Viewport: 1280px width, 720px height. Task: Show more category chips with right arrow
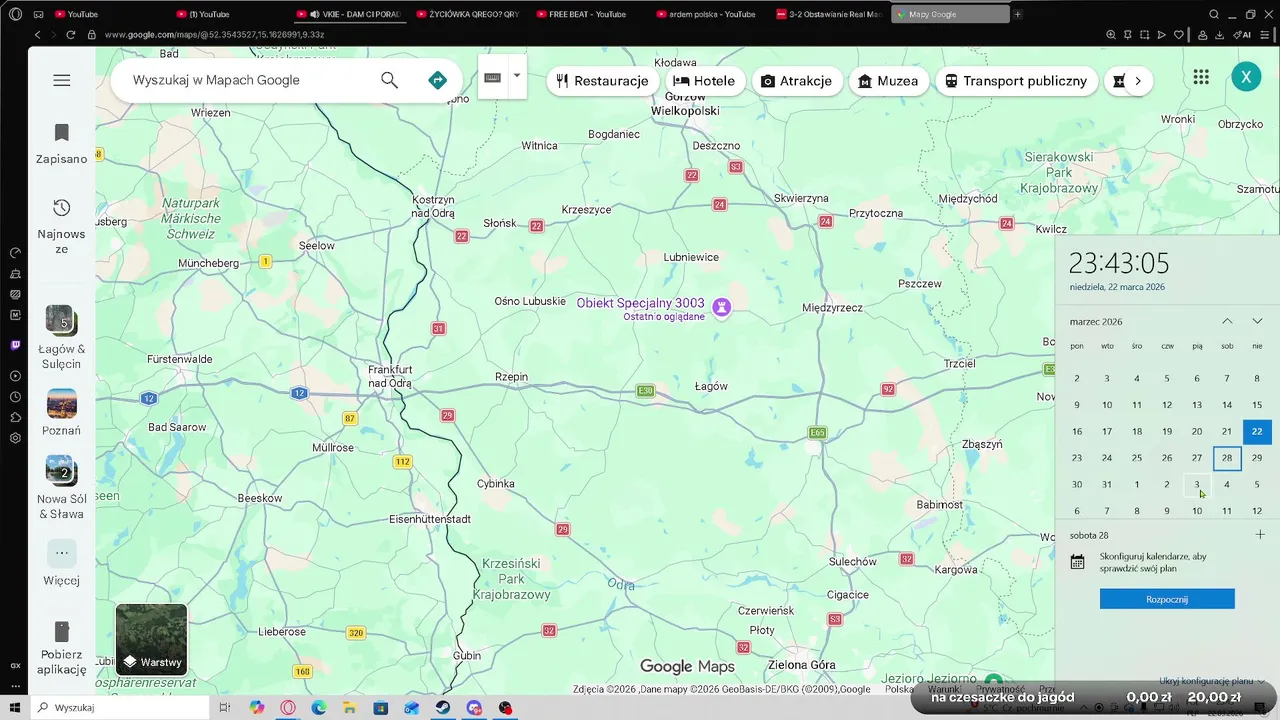click(x=1138, y=81)
